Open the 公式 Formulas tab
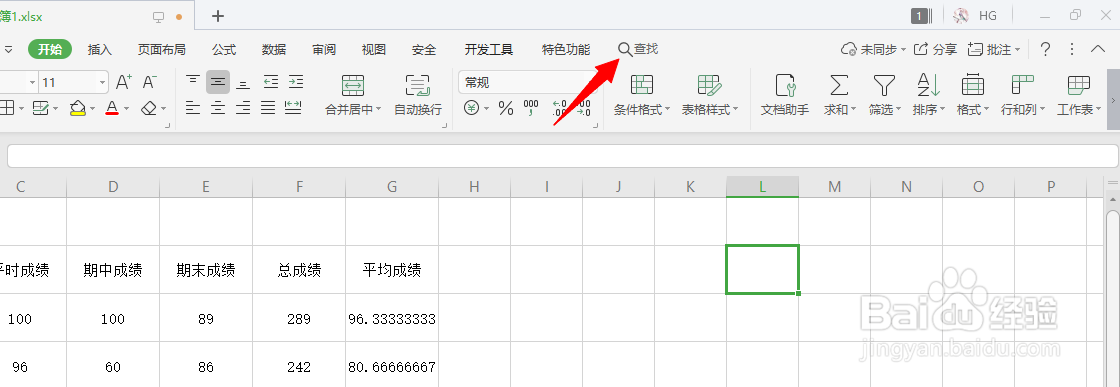 (224, 49)
